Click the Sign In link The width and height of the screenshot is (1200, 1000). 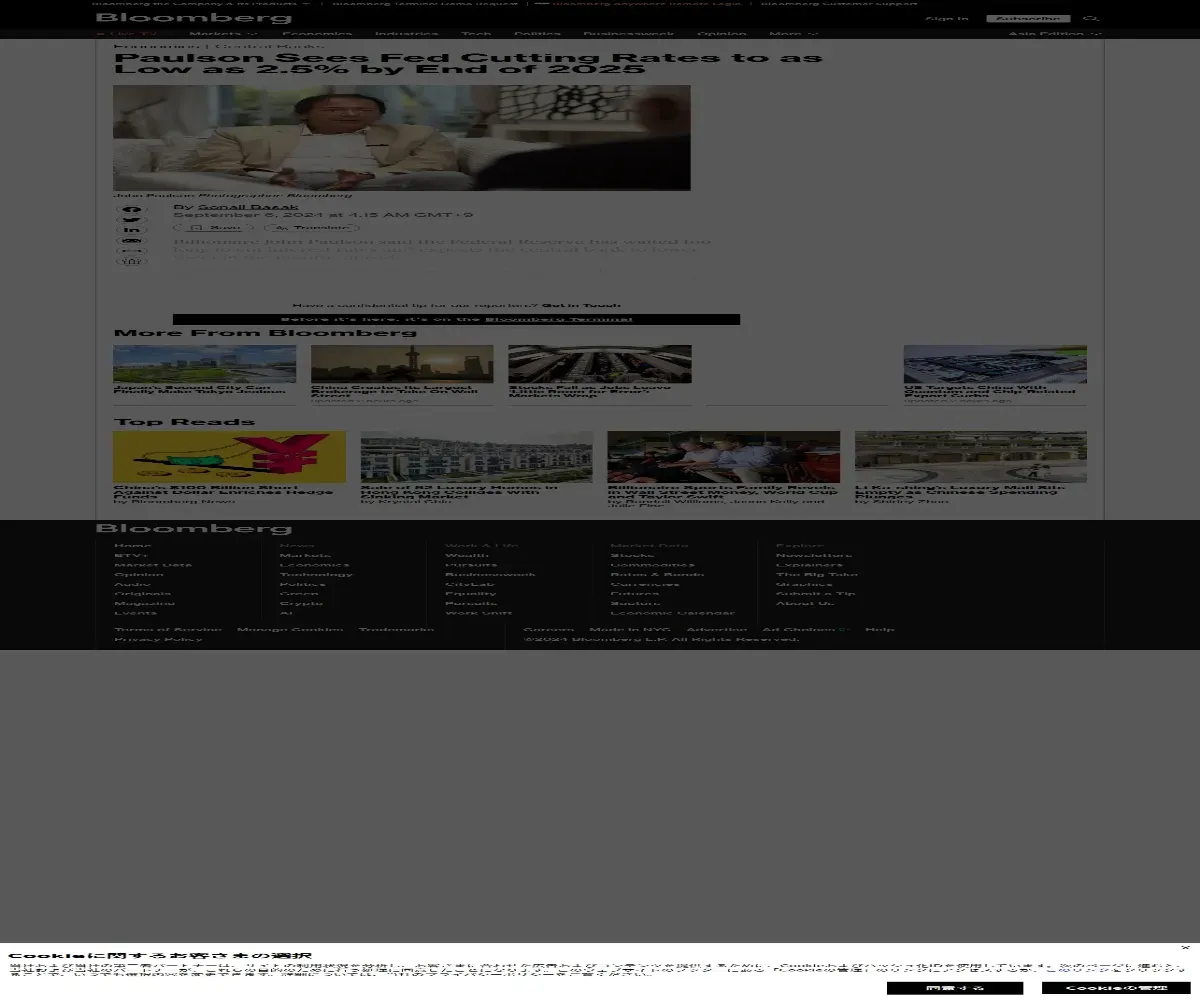click(x=947, y=18)
